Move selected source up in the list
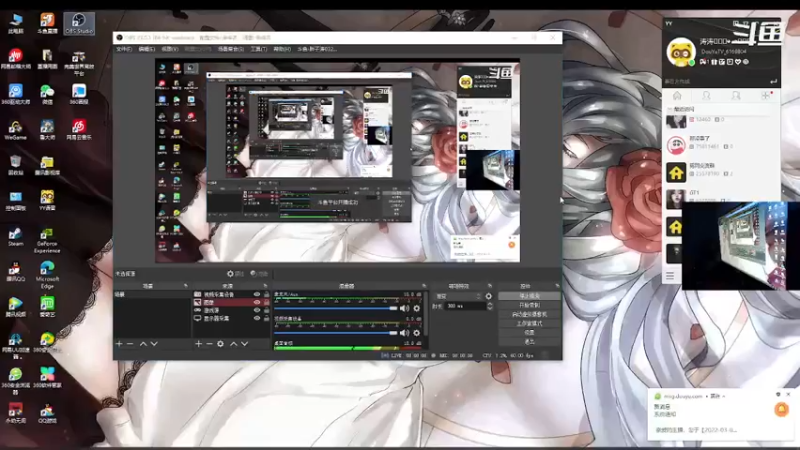800x450 pixels. point(234,344)
